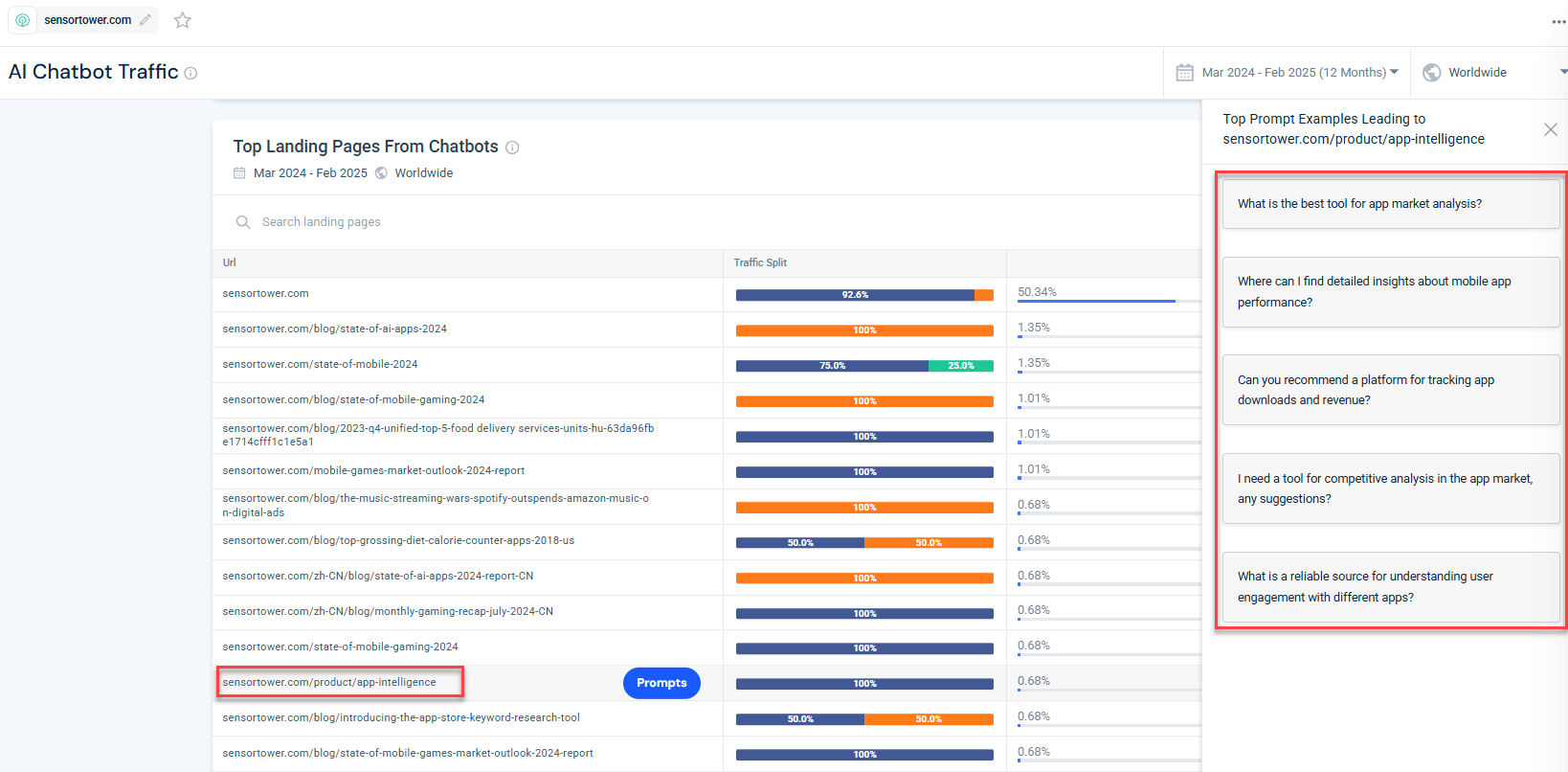Image resolution: width=1568 pixels, height=772 pixels.
Task: Open the blog/state-of-mobile-games-market-outlook URL
Action: point(408,753)
